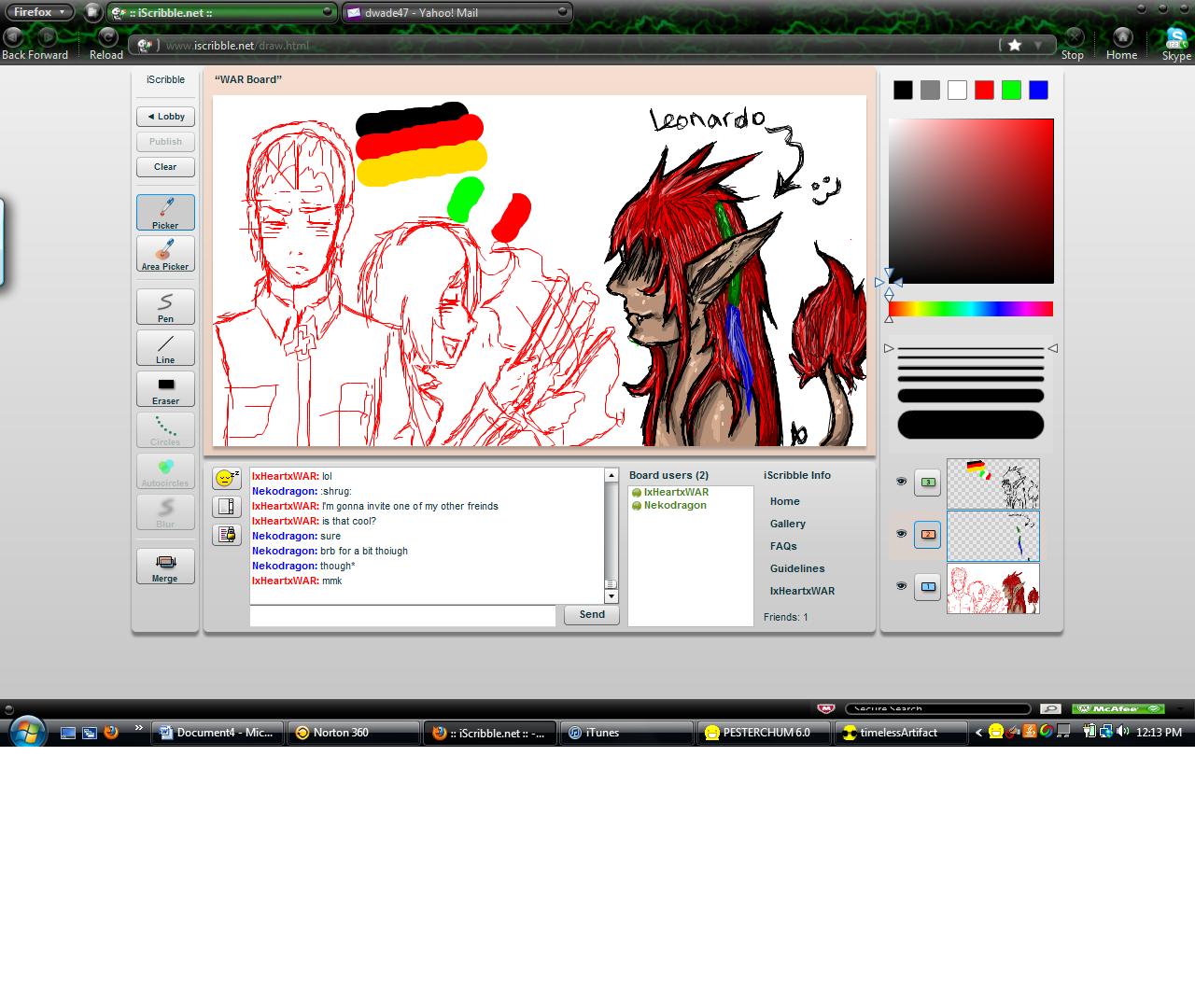
Task: Toggle visibility of layer 3
Action: coord(901,482)
